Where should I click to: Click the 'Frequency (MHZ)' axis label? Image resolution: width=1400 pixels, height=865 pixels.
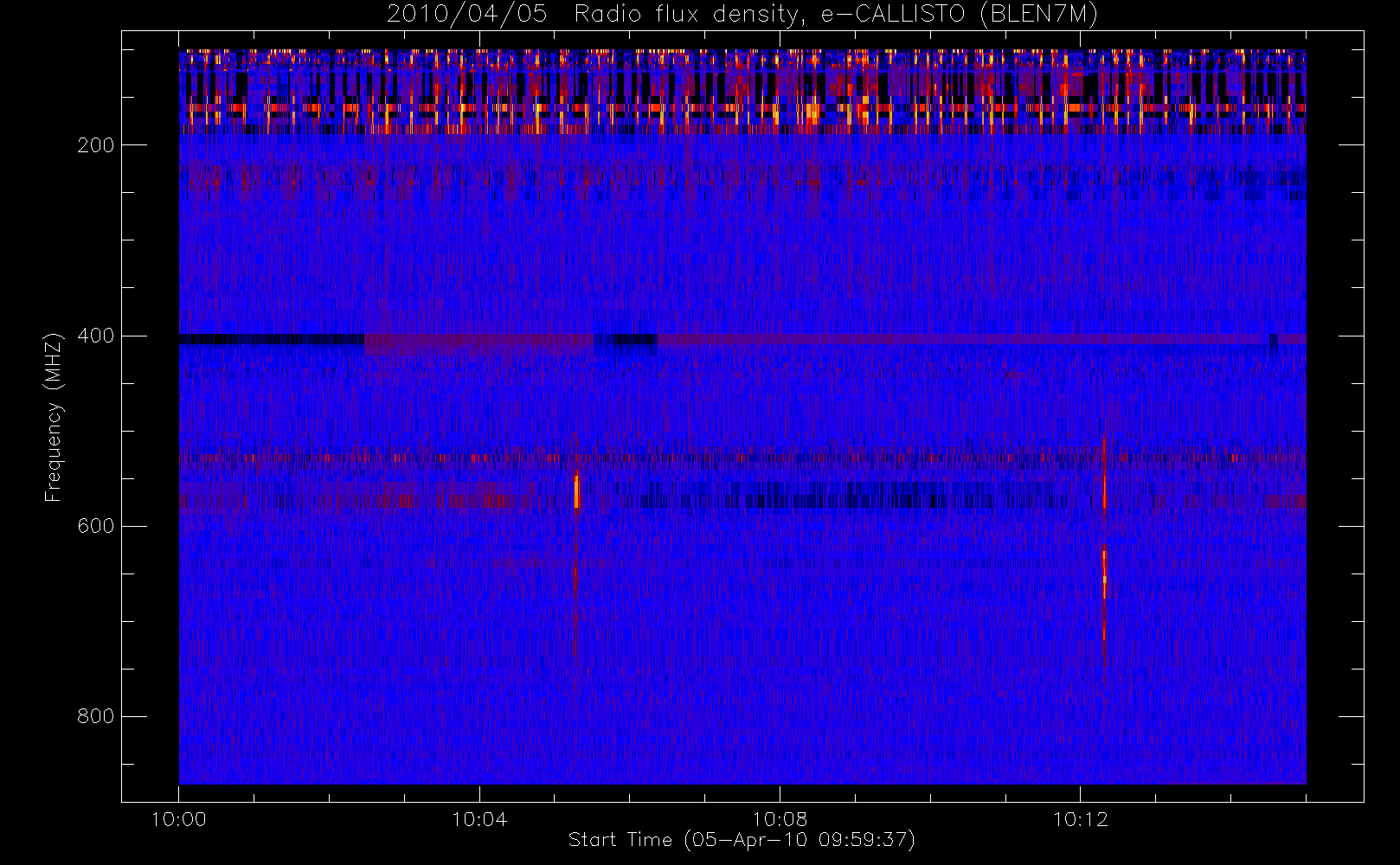[x=54, y=417]
